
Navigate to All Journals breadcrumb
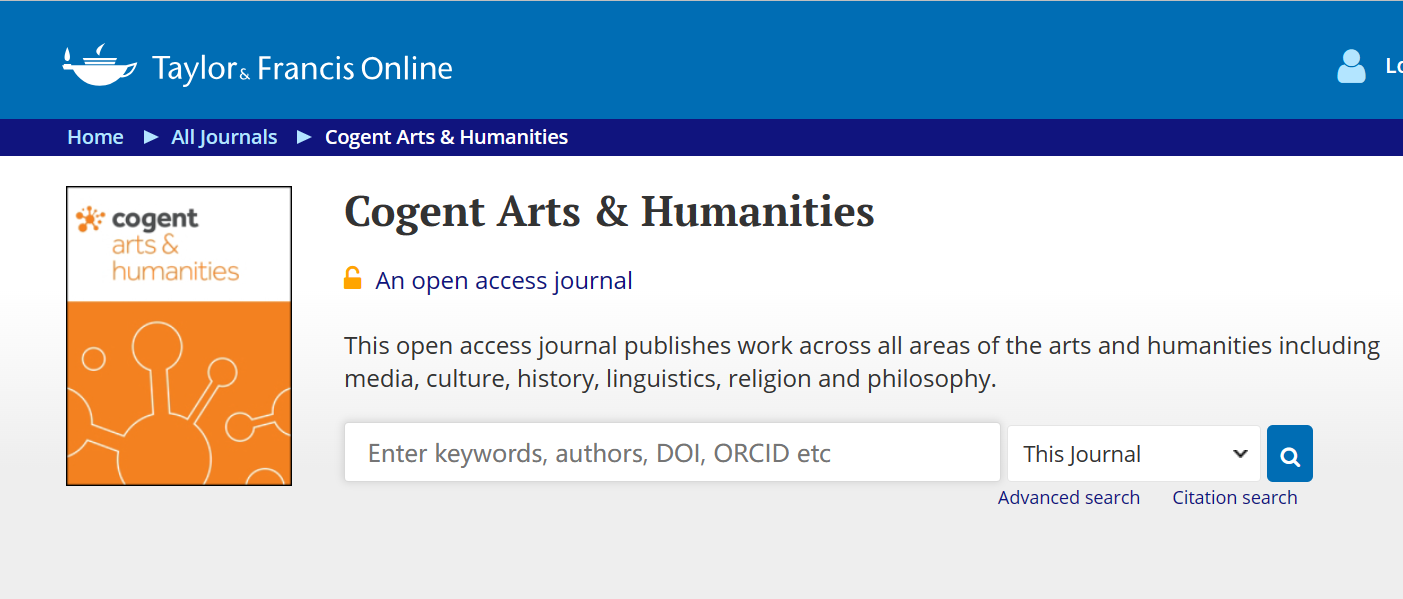point(224,137)
